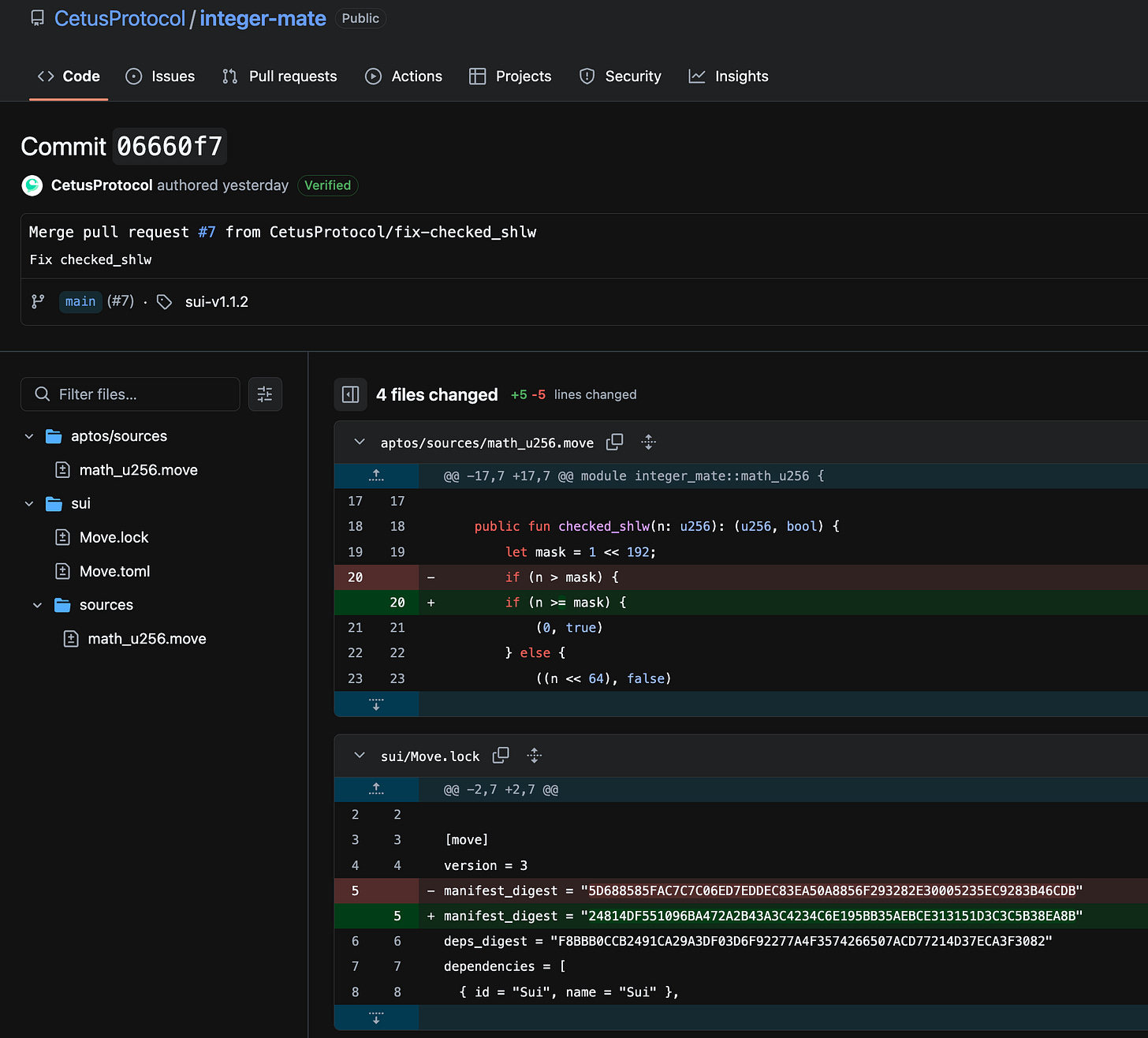Expand all lines in sui/Move.lock diff
The height and width of the screenshot is (1038, 1148).
pos(535,755)
